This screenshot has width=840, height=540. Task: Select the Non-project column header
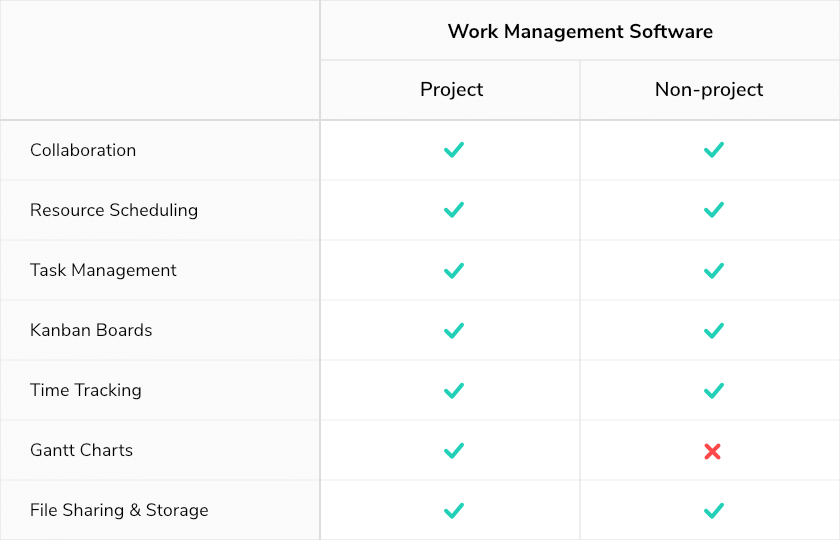coord(709,89)
